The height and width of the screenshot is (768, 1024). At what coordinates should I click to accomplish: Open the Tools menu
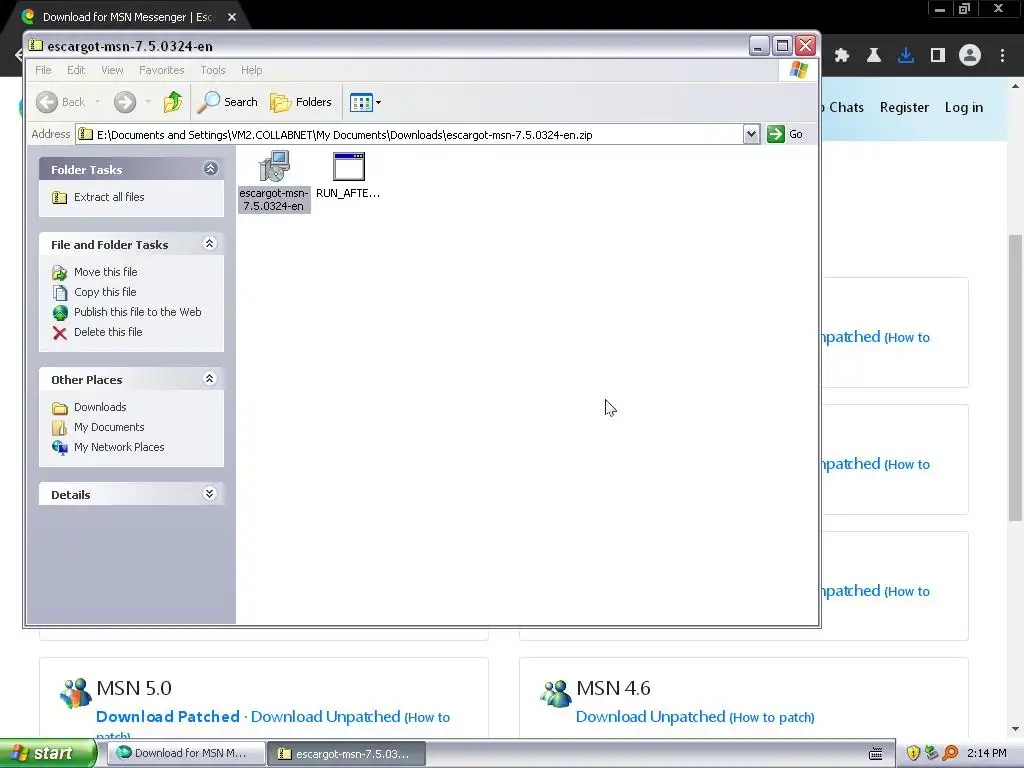(212, 70)
